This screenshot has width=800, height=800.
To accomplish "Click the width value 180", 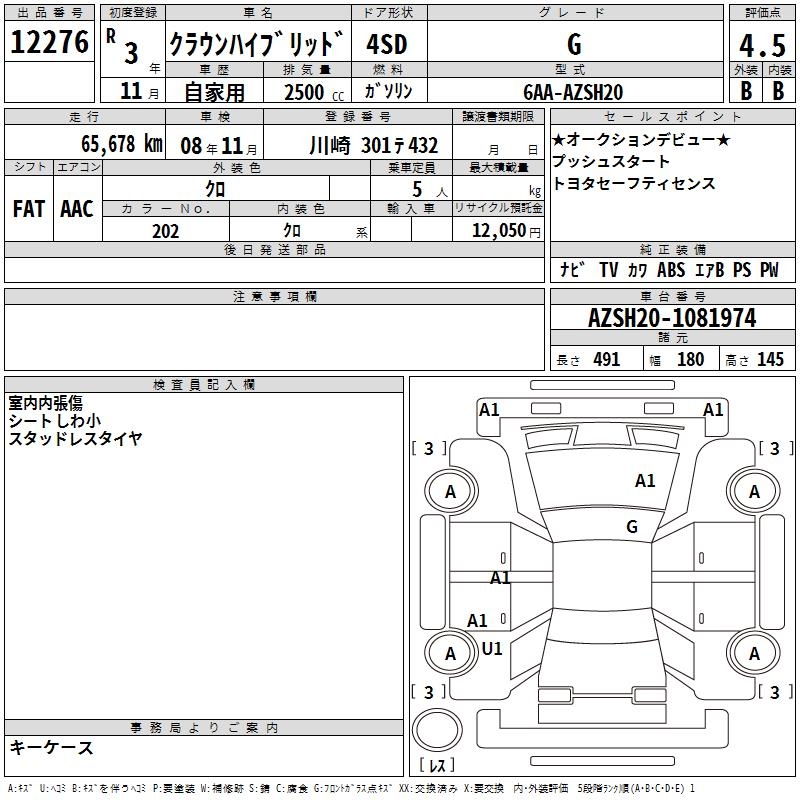I will coord(690,360).
